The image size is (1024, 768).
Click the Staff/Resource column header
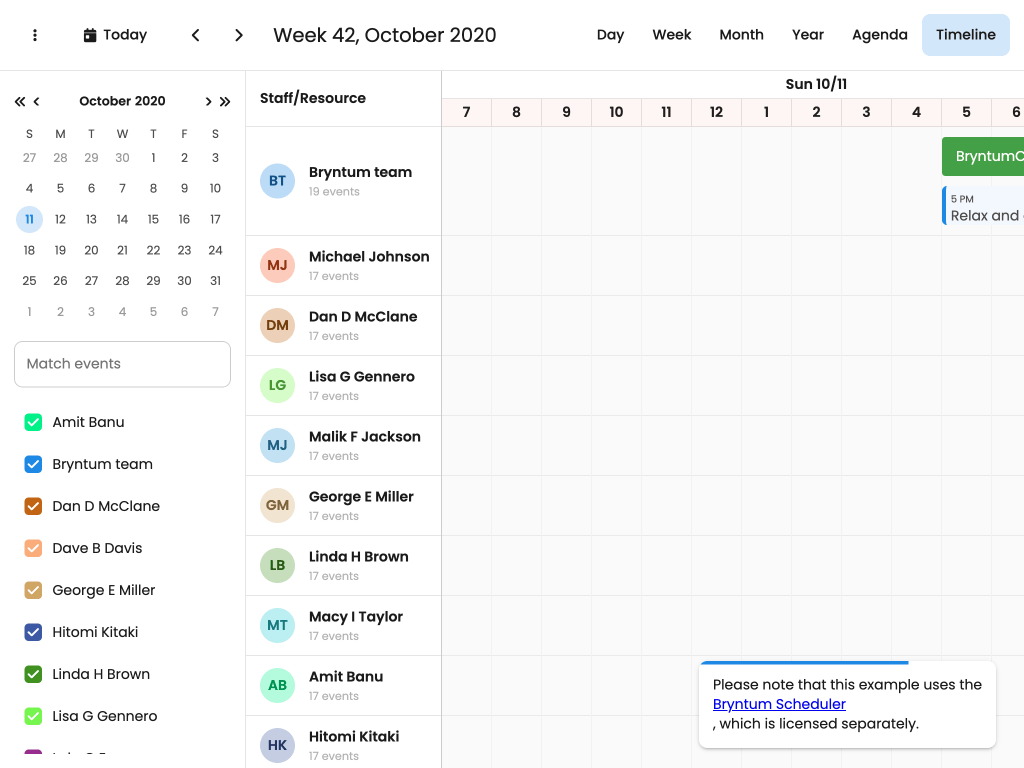(x=313, y=98)
